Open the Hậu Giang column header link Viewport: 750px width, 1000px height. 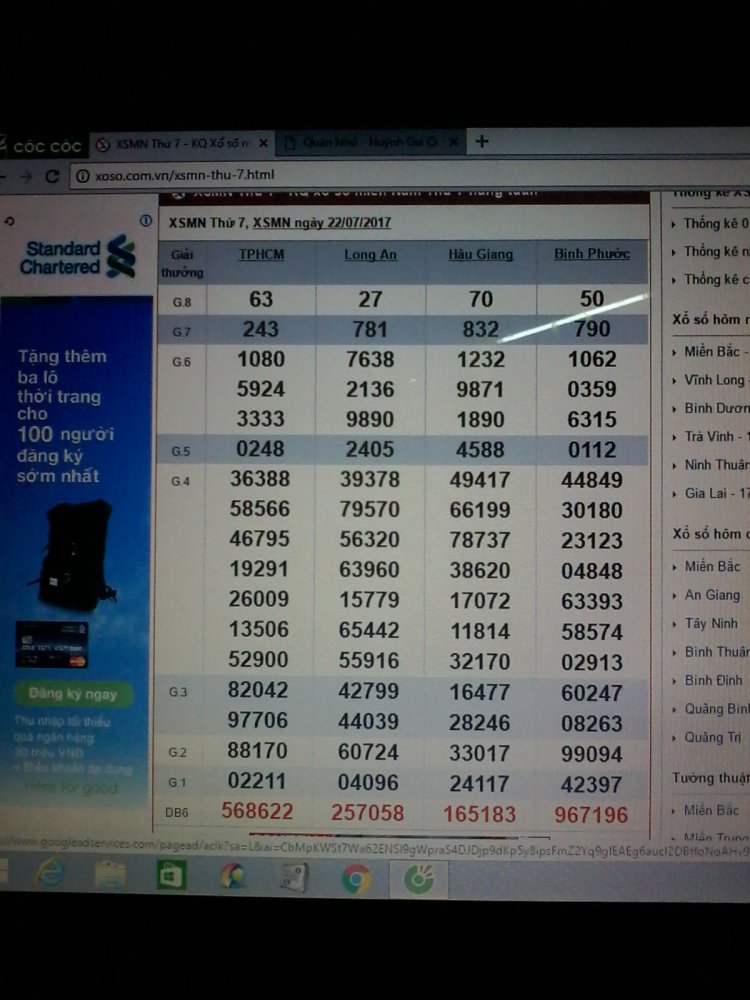pos(481,255)
